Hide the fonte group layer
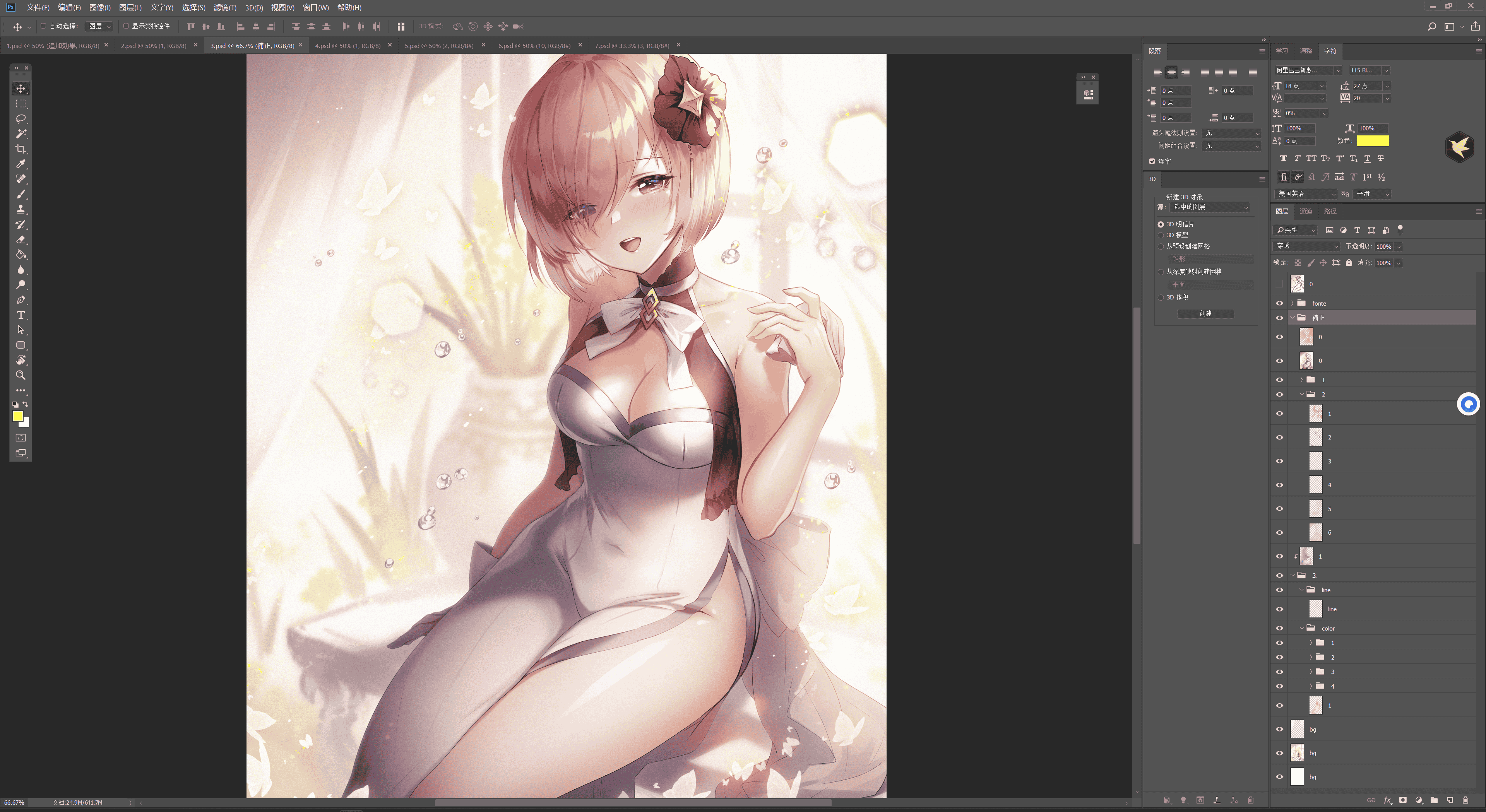The height and width of the screenshot is (812, 1486). 1279,303
